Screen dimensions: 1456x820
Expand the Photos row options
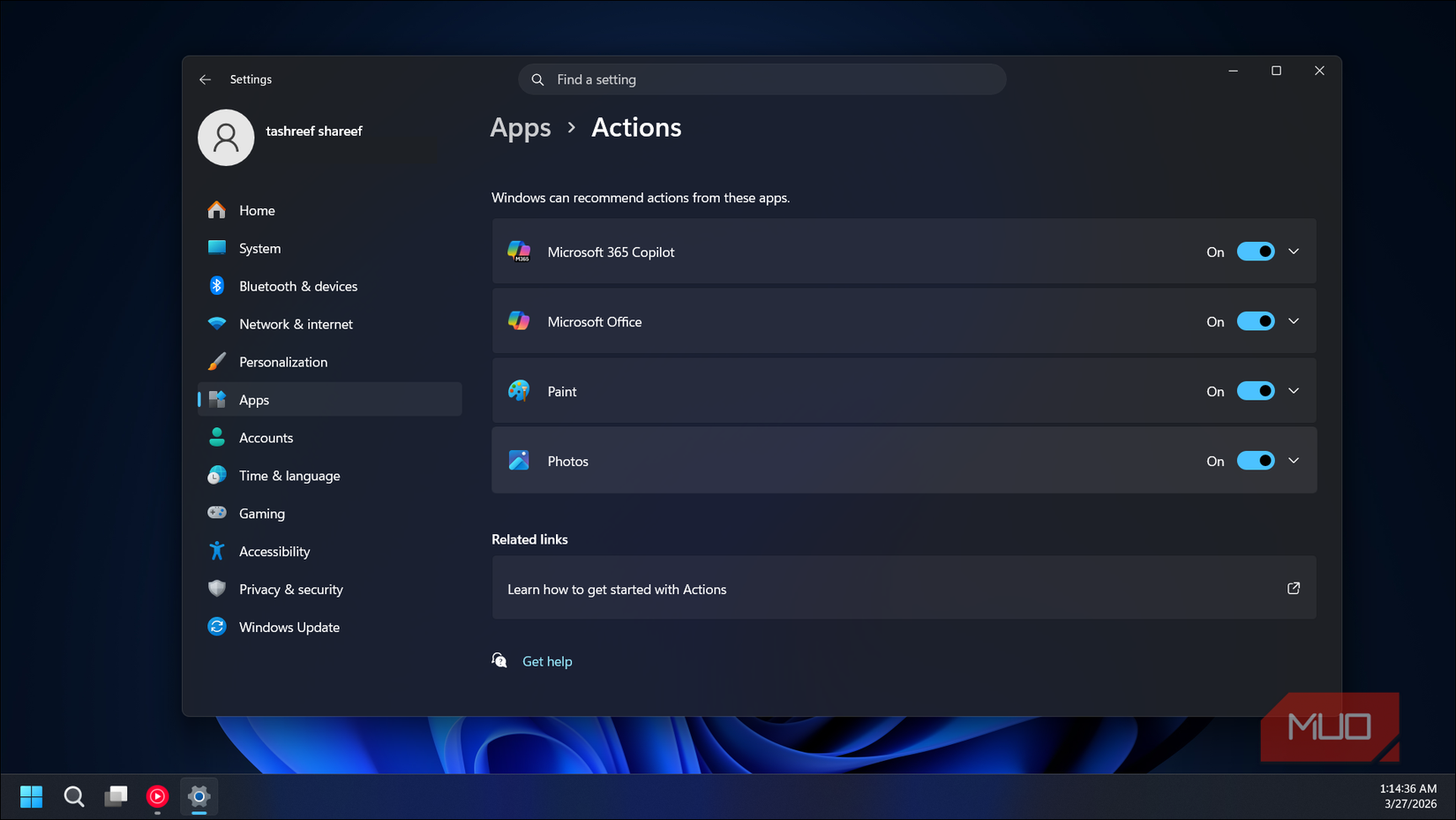pos(1294,460)
